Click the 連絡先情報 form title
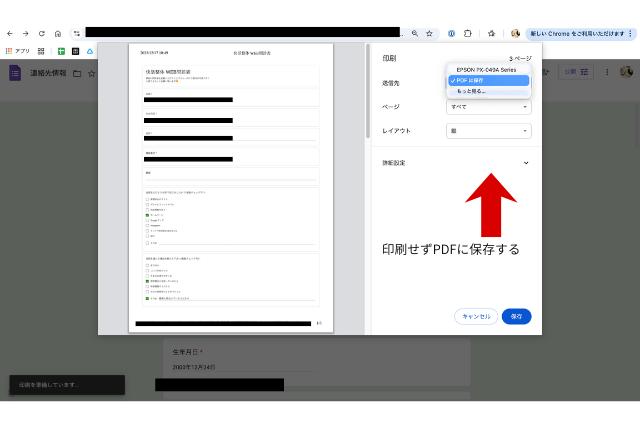The width and height of the screenshot is (640, 430). tap(48, 73)
